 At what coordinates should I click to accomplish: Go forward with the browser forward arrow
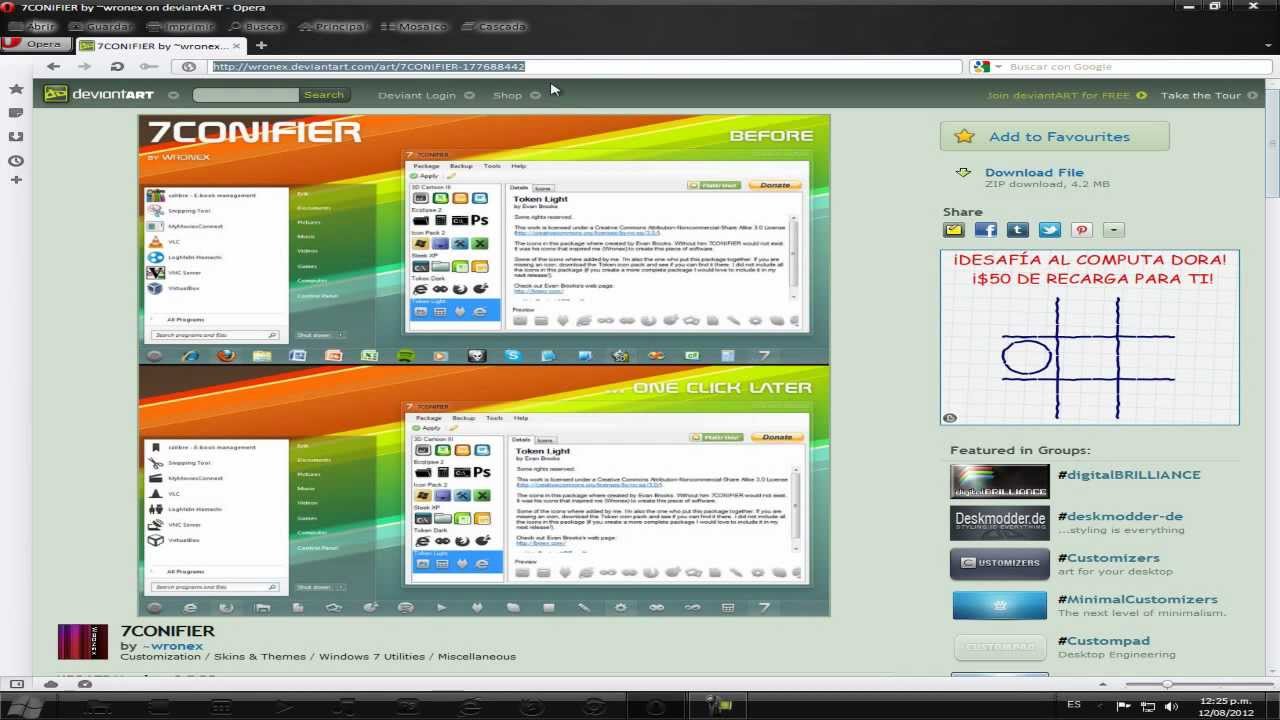click(85, 66)
